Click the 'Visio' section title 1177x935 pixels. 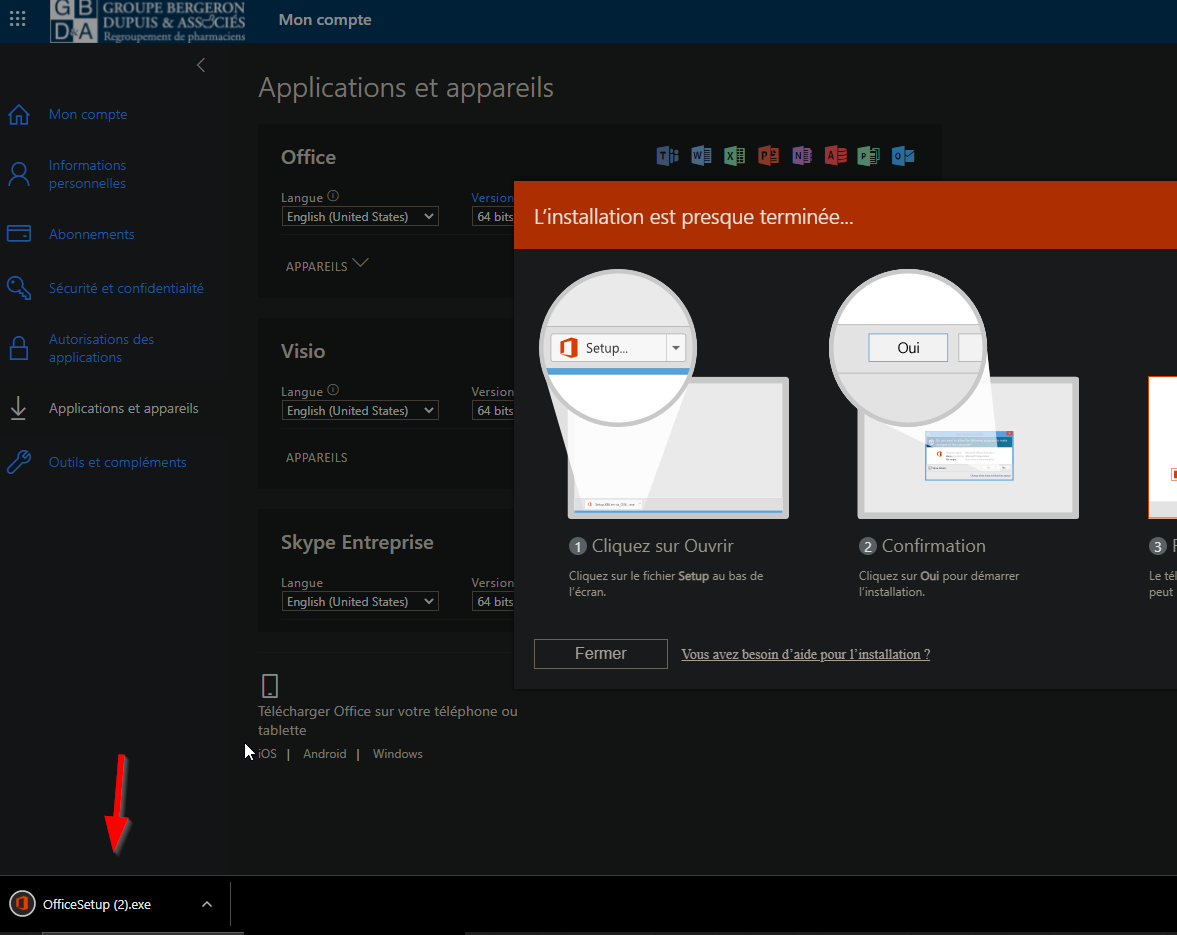click(x=303, y=351)
